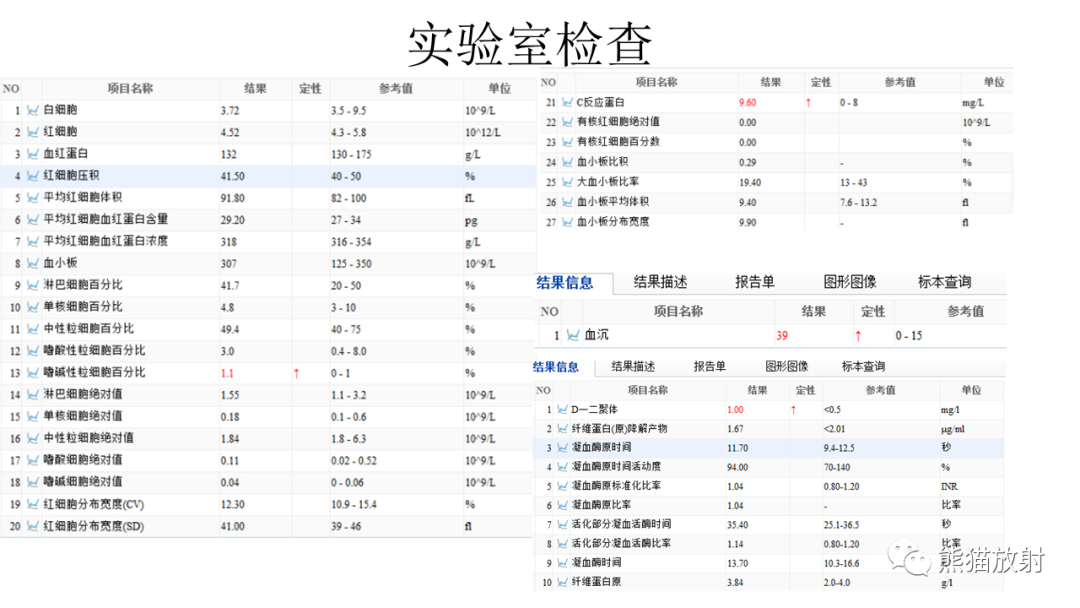The image size is (1080, 608).
Task: Click chart icon beside C反应蛋白
Action: point(567,103)
